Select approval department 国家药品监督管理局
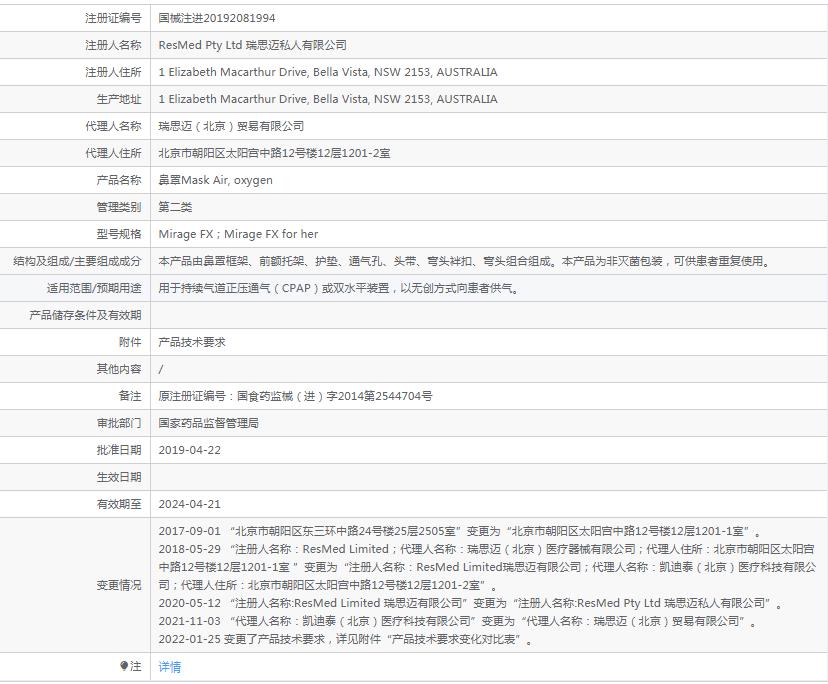Viewport: 828px width, 684px height. point(209,423)
